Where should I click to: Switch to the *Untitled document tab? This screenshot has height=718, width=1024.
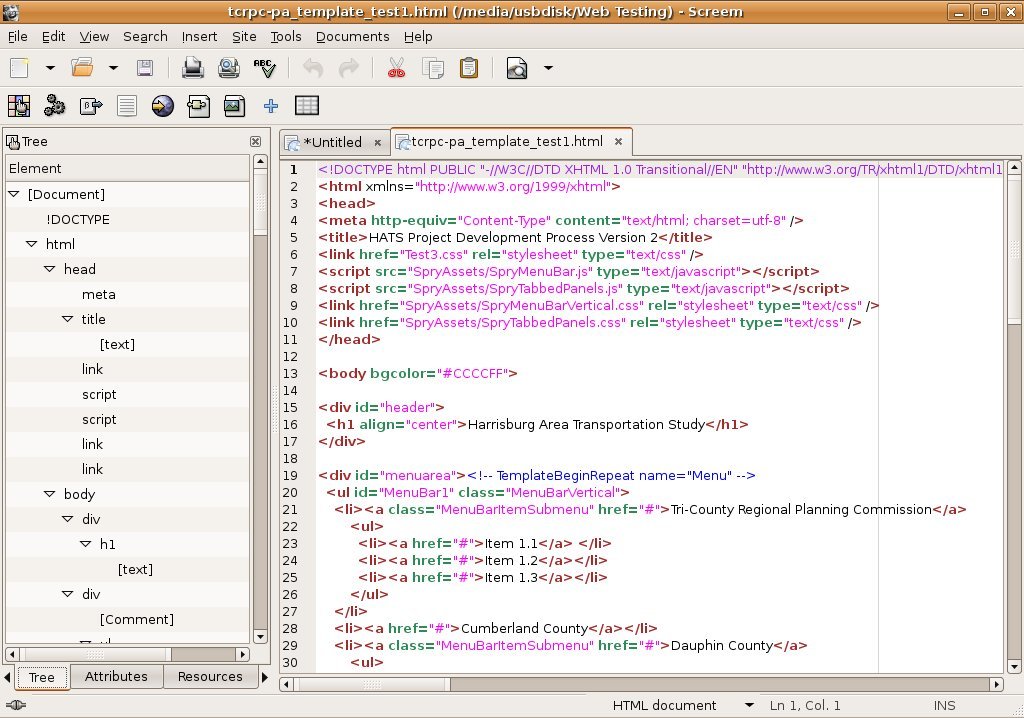pyautogui.click(x=331, y=142)
